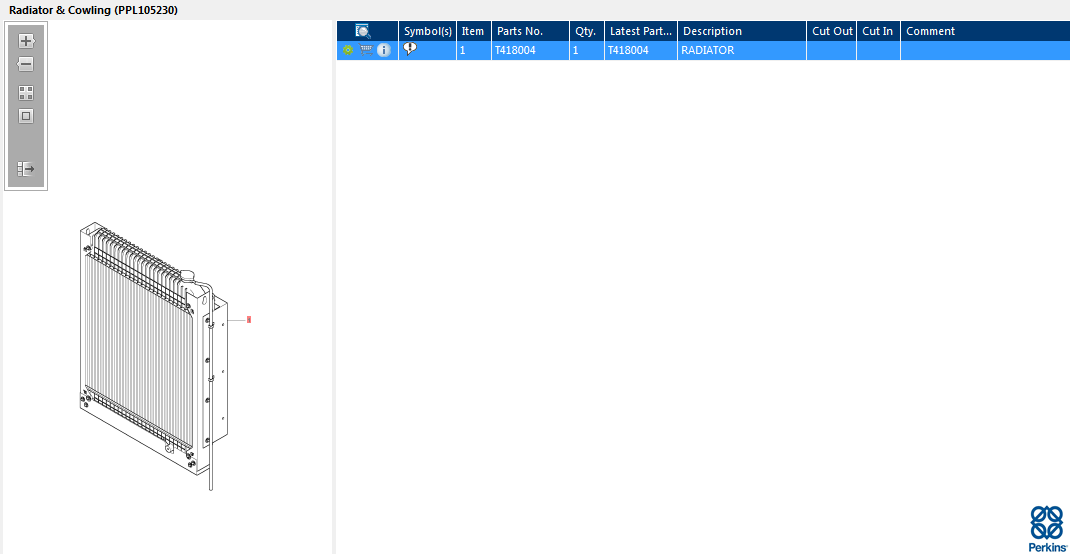Viewport: 1070px width, 554px height.
Task: Zoom out of the radiator diagram
Action: click(26, 65)
